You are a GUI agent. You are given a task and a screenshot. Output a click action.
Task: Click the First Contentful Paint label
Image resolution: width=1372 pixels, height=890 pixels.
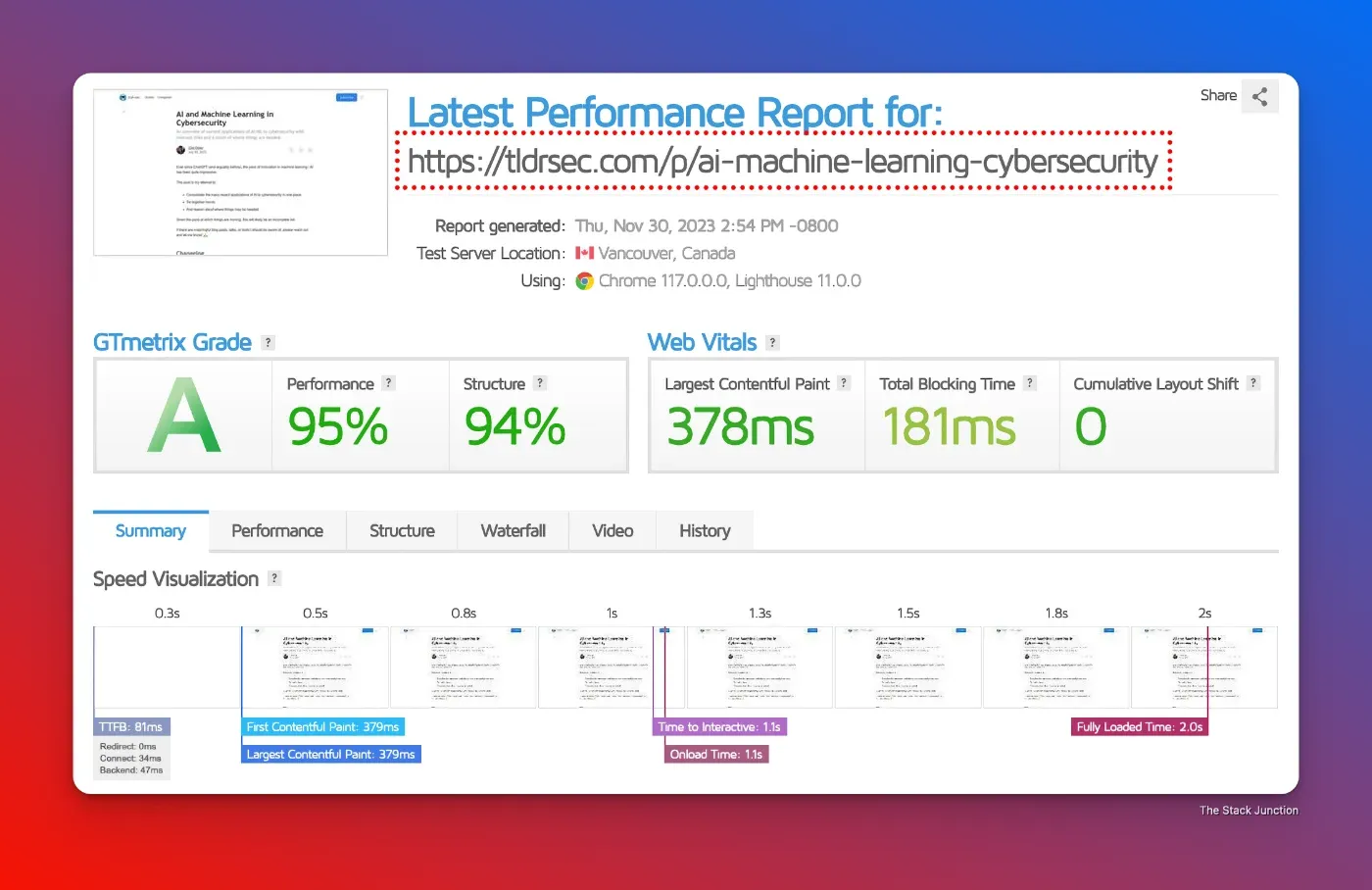click(323, 726)
